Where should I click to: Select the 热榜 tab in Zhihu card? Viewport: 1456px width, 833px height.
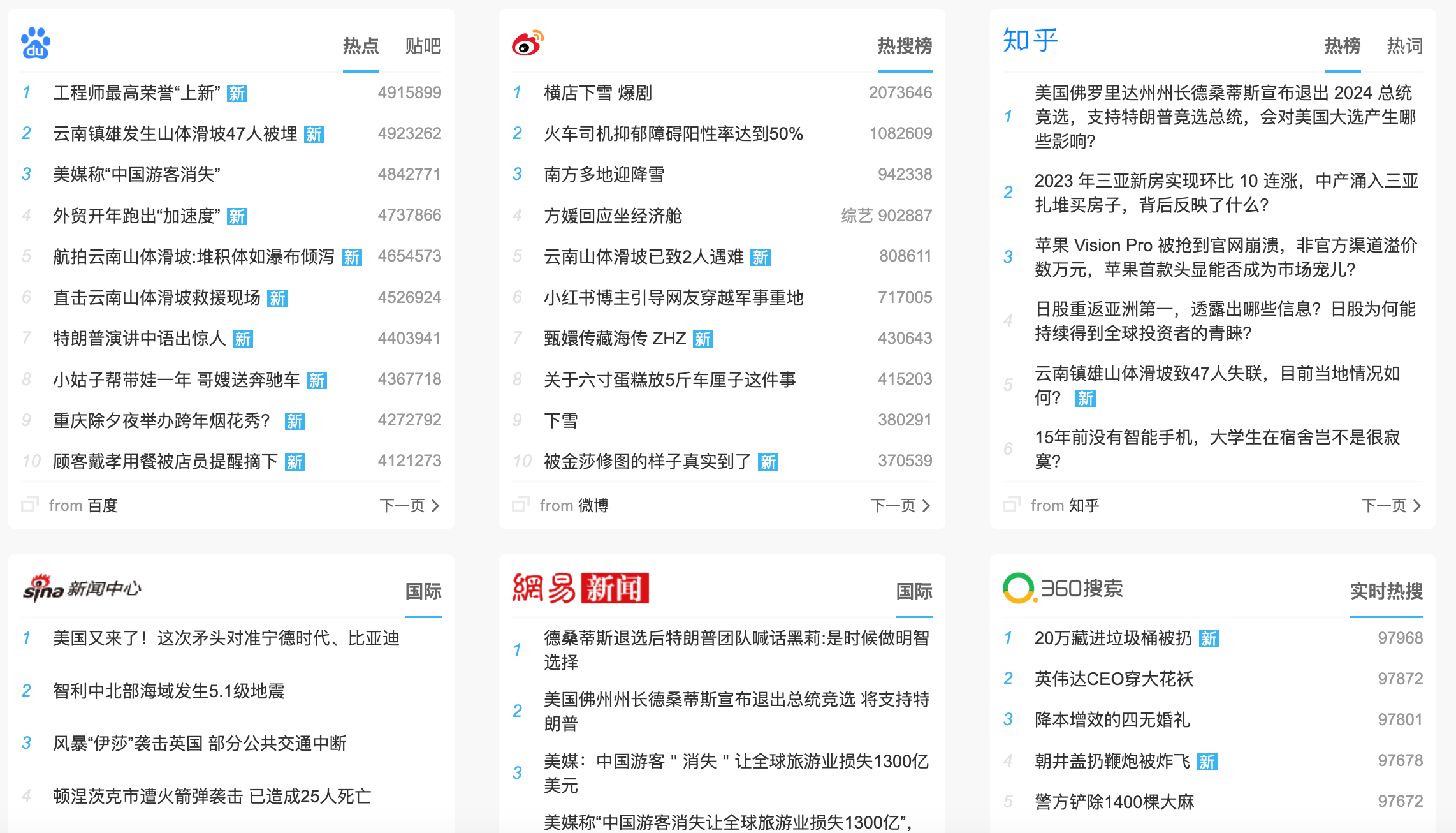[1342, 46]
